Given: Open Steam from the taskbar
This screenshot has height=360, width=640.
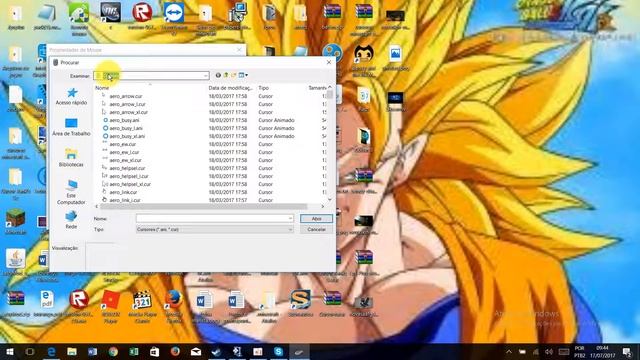Looking at the screenshot, I should (x=216, y=351).
